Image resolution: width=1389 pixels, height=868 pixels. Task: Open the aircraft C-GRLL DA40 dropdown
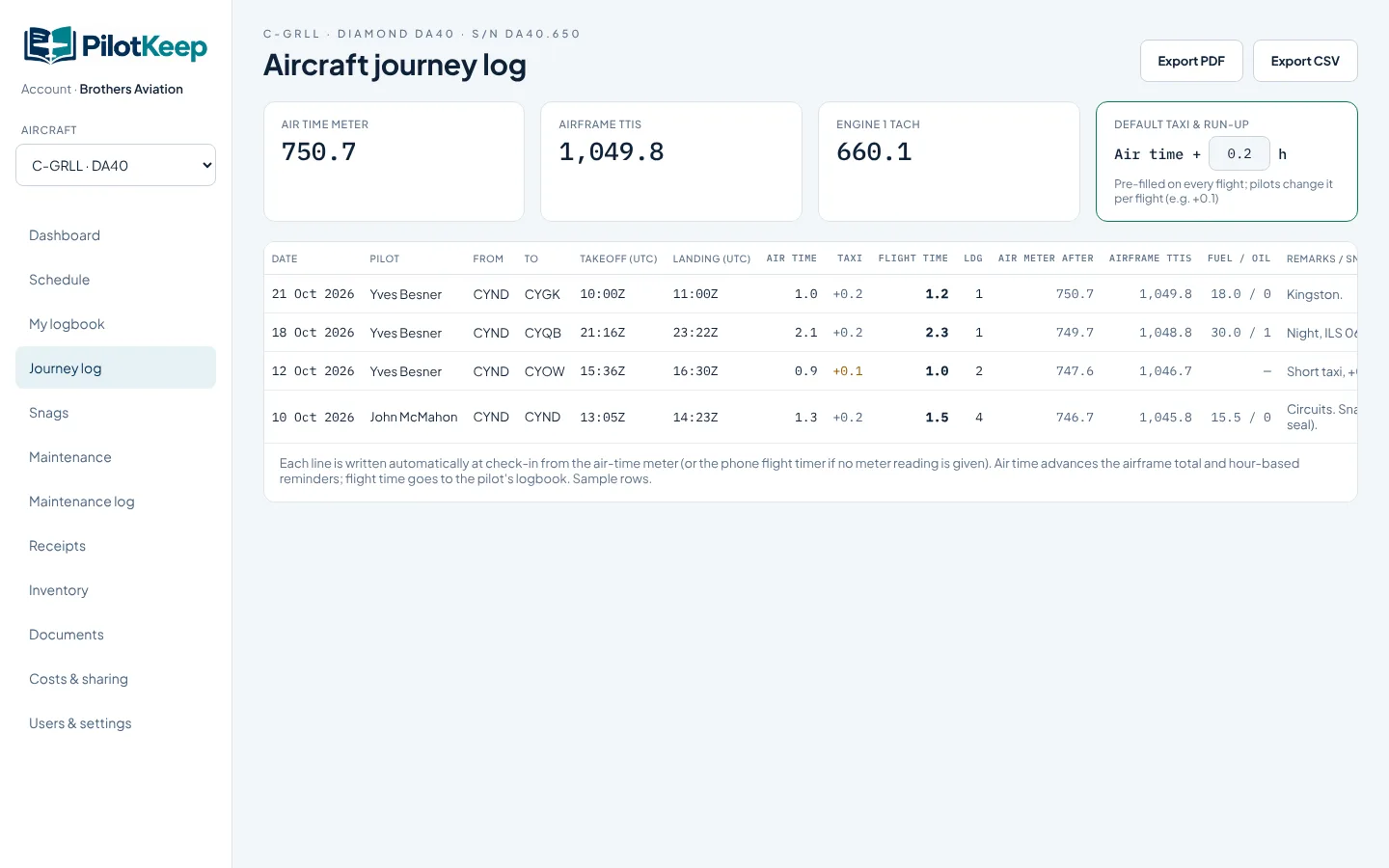[116, 165]
